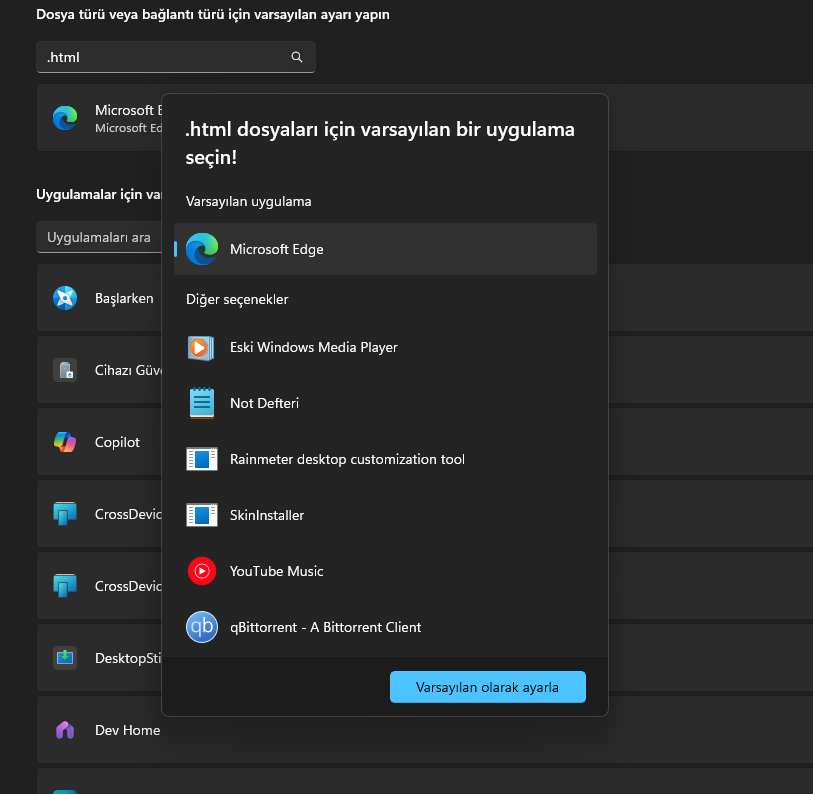Click the Dev Home app icon
Image resolution: width=813 pixels, height=794 pixels.
tap(65, 730)
